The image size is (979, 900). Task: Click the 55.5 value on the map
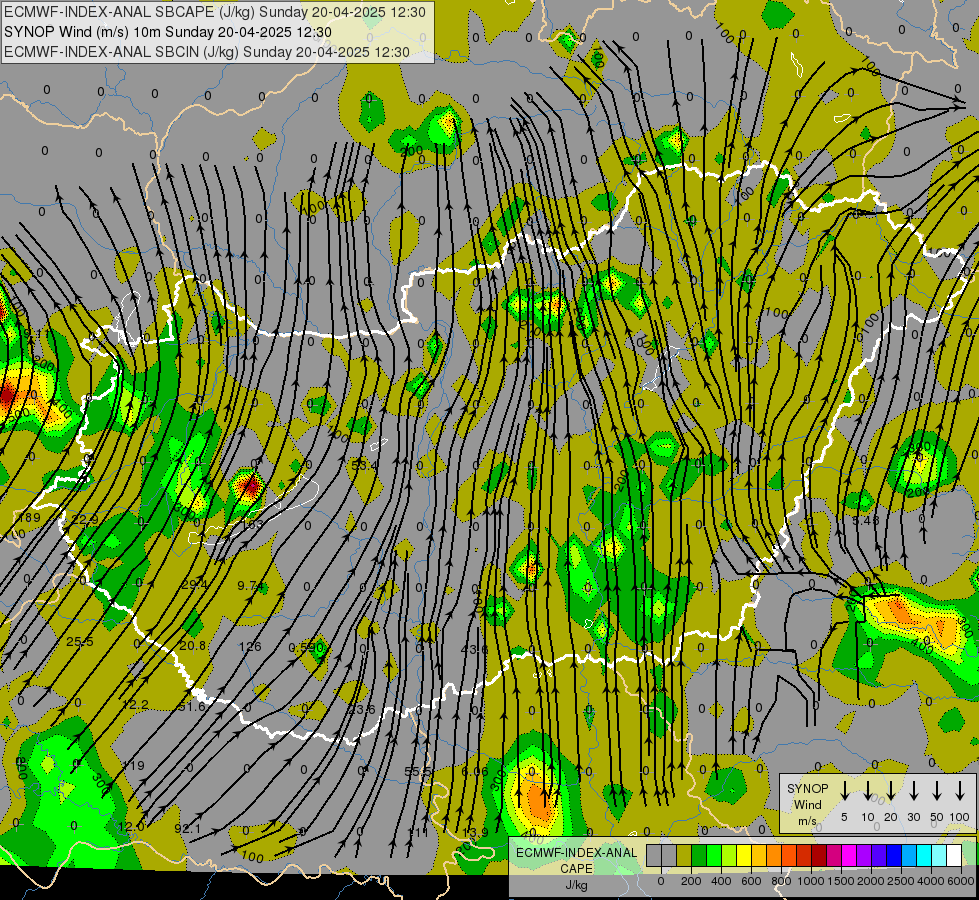pos(418,771)
